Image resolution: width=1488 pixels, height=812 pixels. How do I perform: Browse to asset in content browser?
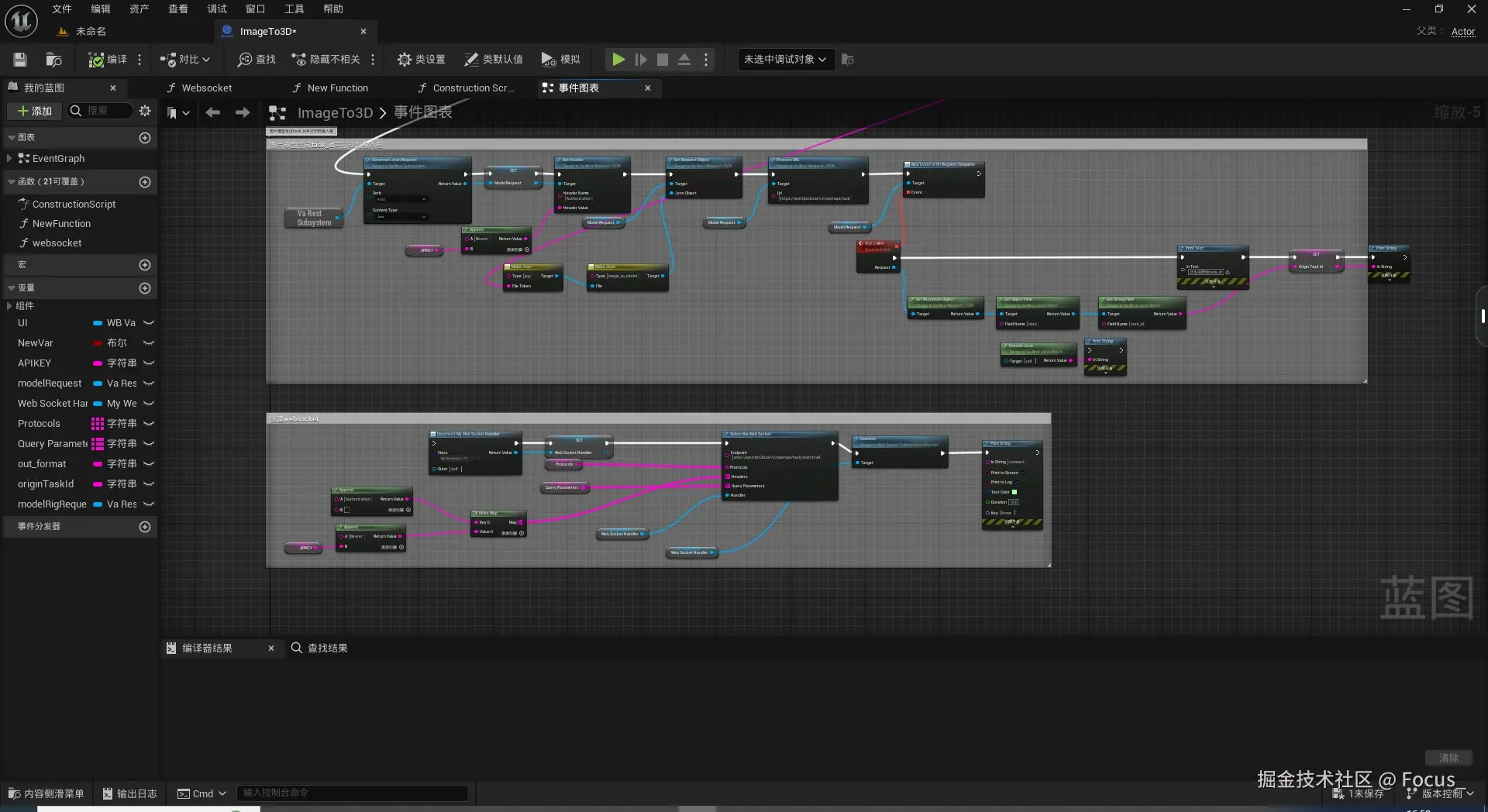[53, 60]
